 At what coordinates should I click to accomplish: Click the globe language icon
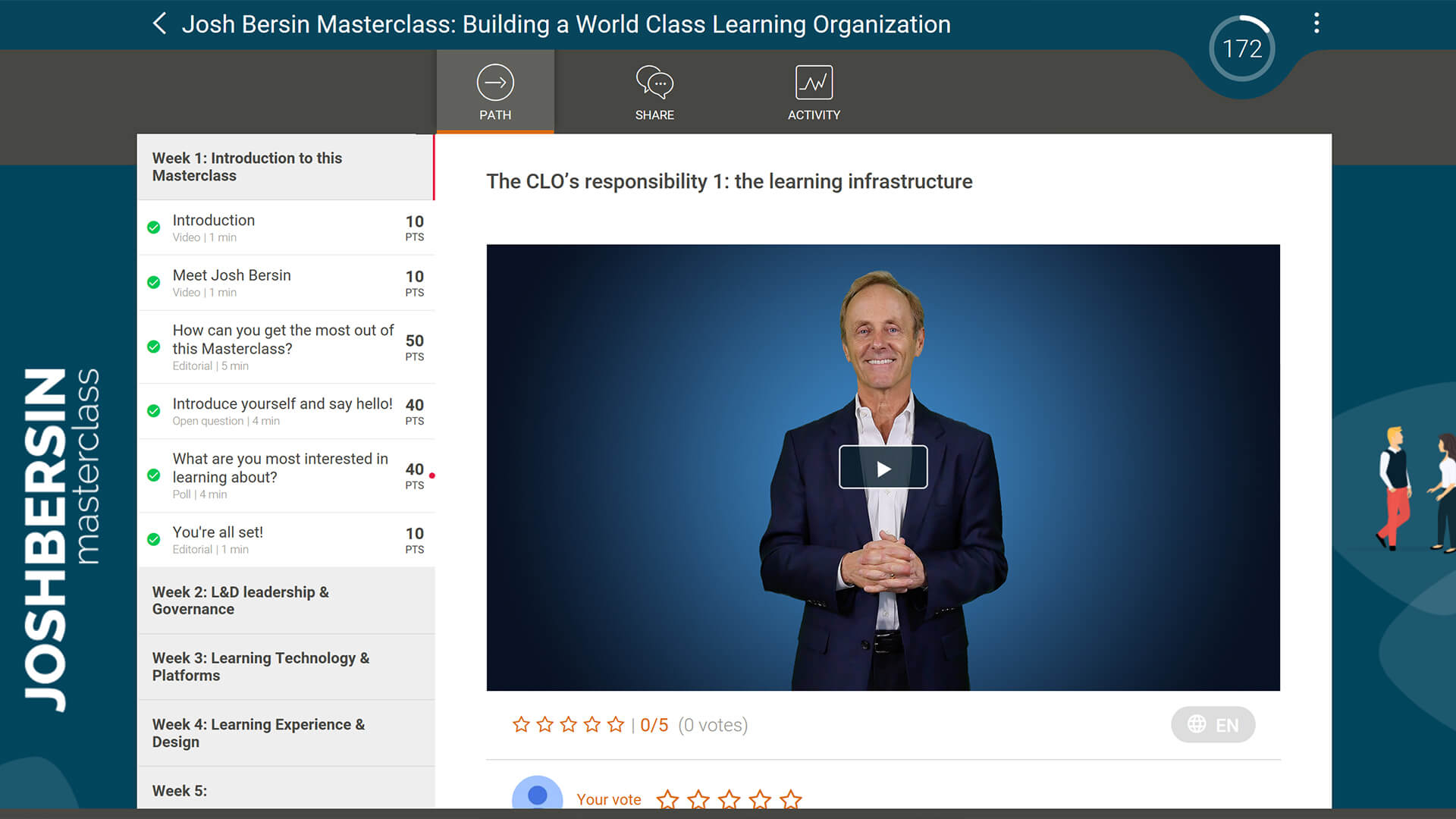pos(1197,724)
